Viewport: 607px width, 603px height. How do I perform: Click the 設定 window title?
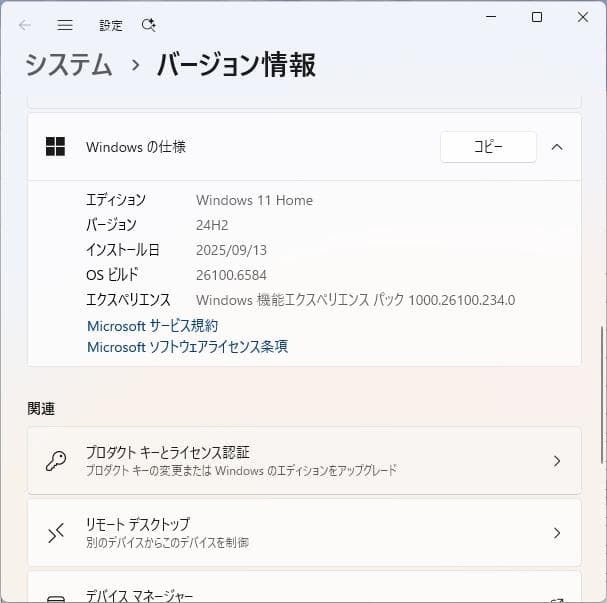(x=111, y=26)
